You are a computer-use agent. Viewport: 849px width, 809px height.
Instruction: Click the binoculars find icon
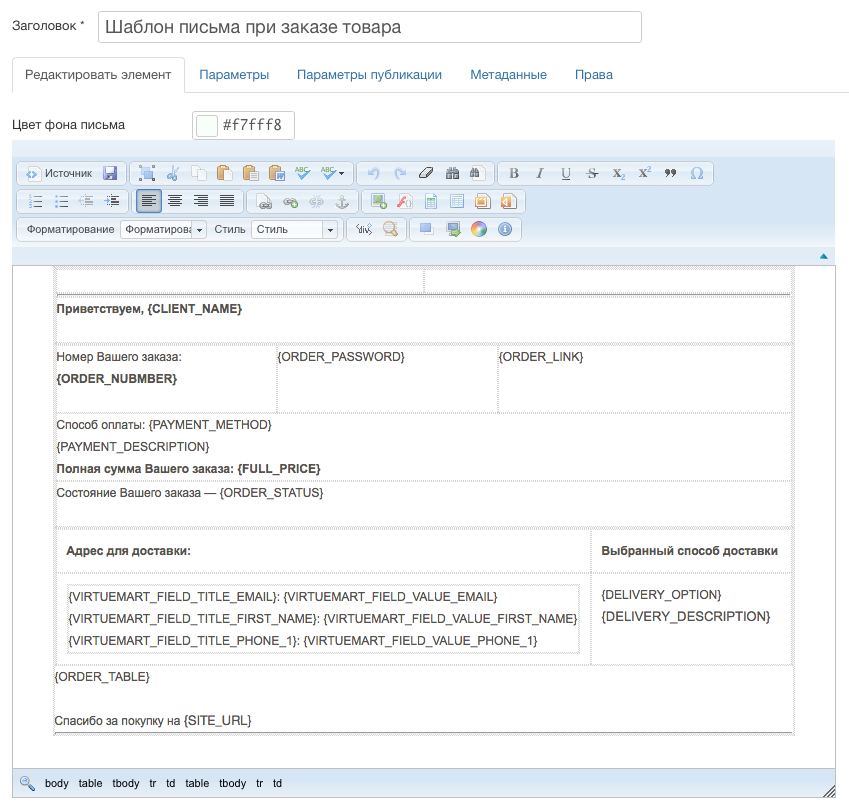452,173
